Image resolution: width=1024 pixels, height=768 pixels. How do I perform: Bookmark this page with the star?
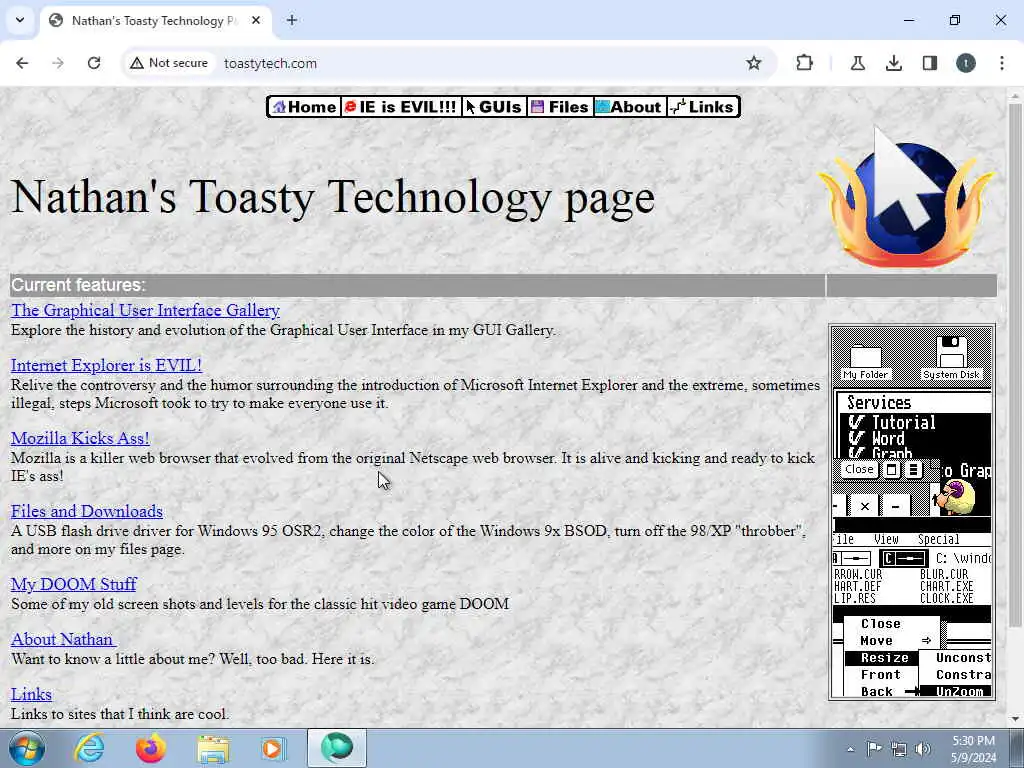coord(754,63)
